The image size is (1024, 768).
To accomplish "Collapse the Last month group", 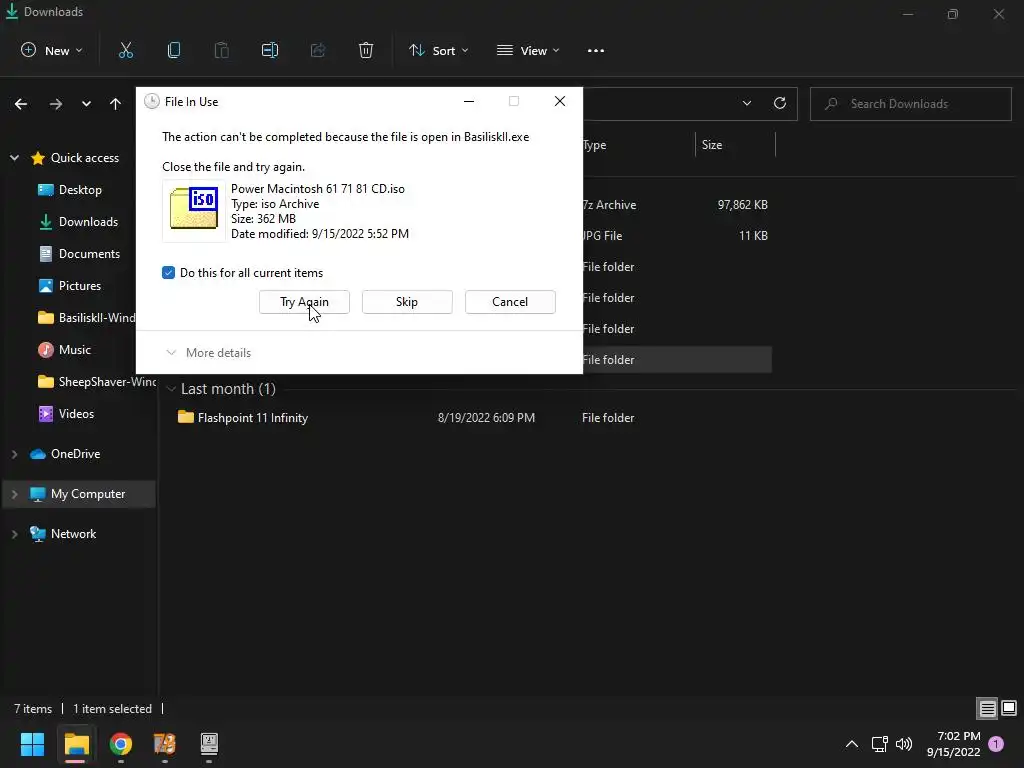I will (x=171, y=389).
